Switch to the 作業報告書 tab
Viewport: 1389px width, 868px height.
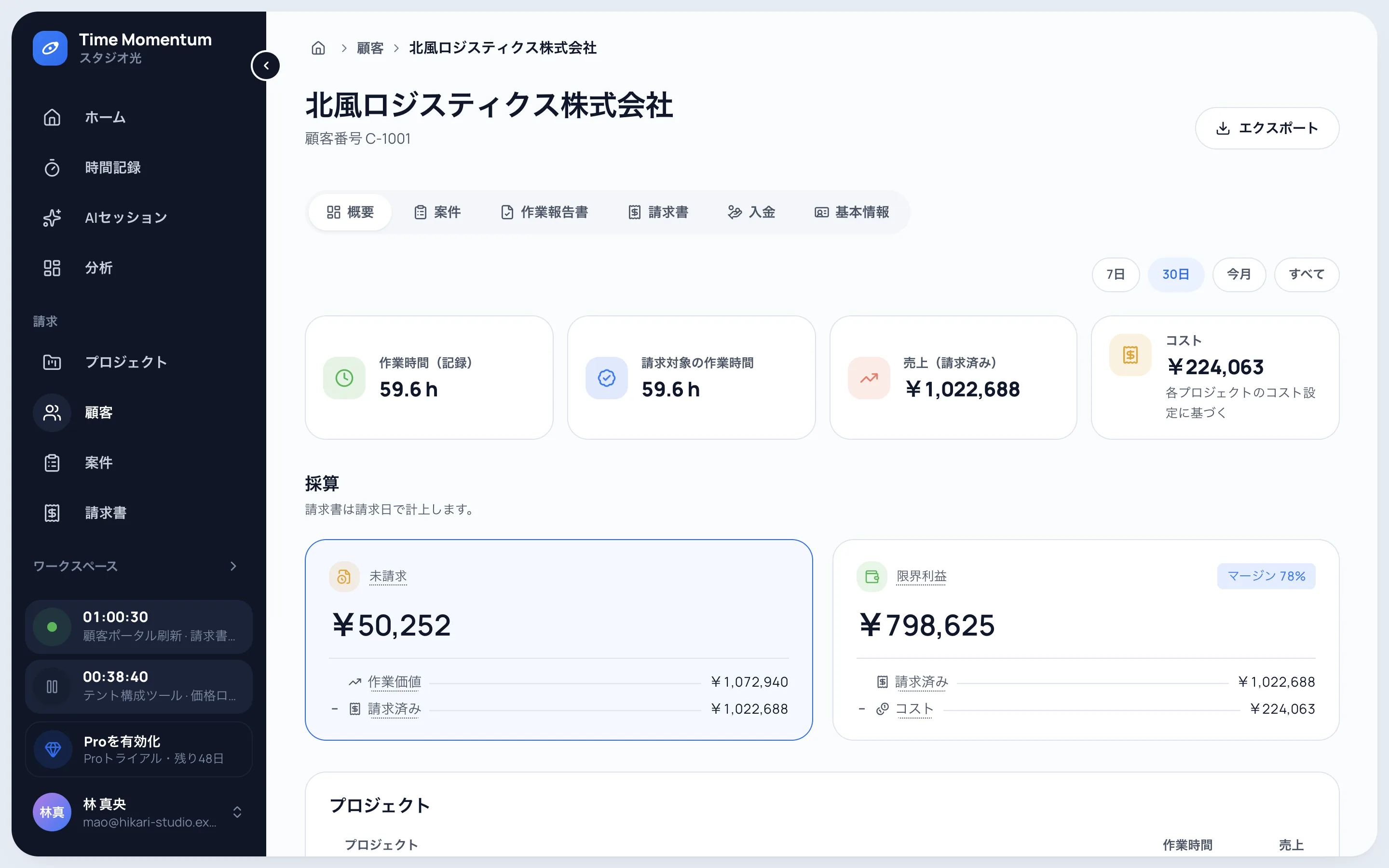coord(544,212)
